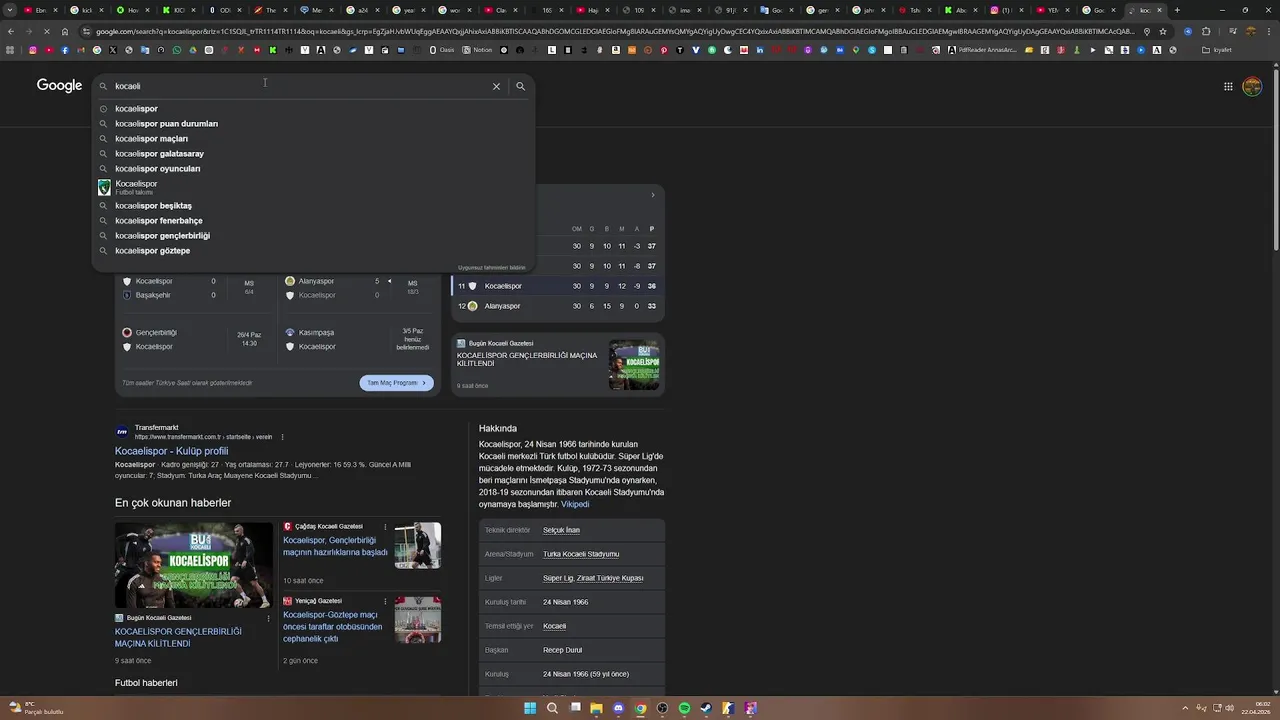Open the WhatsApp bookmark icon
This screenshot has width=1280, height=720.
point(177,50)
